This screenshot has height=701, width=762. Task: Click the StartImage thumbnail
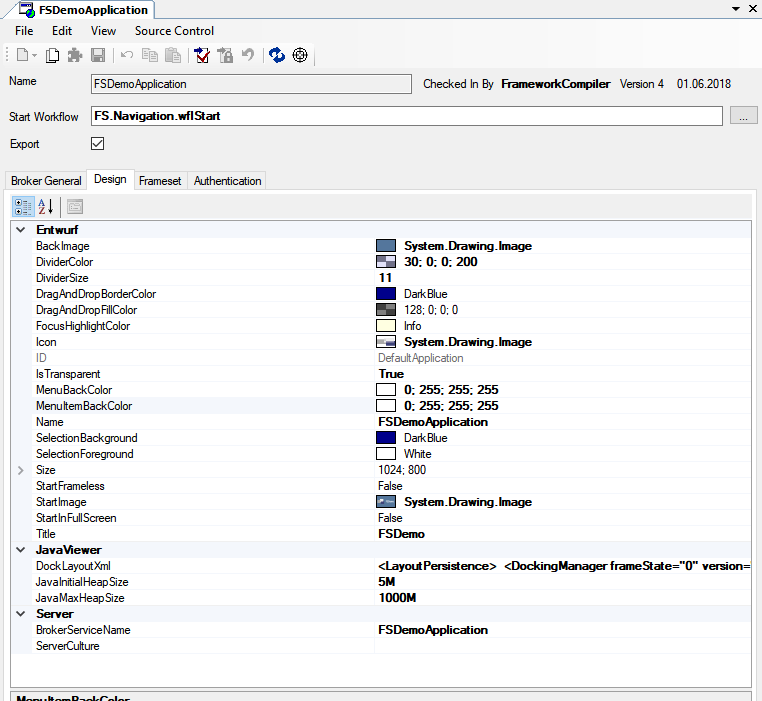pos(386,502)
